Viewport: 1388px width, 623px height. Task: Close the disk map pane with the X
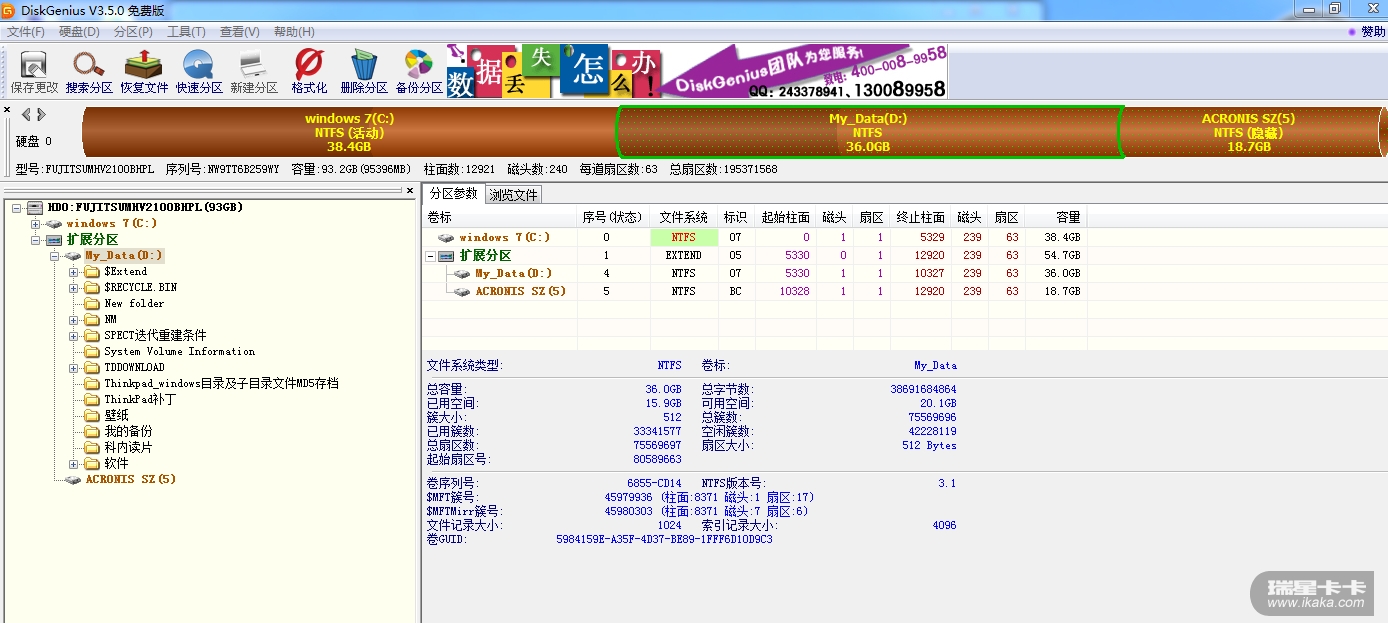7,110
